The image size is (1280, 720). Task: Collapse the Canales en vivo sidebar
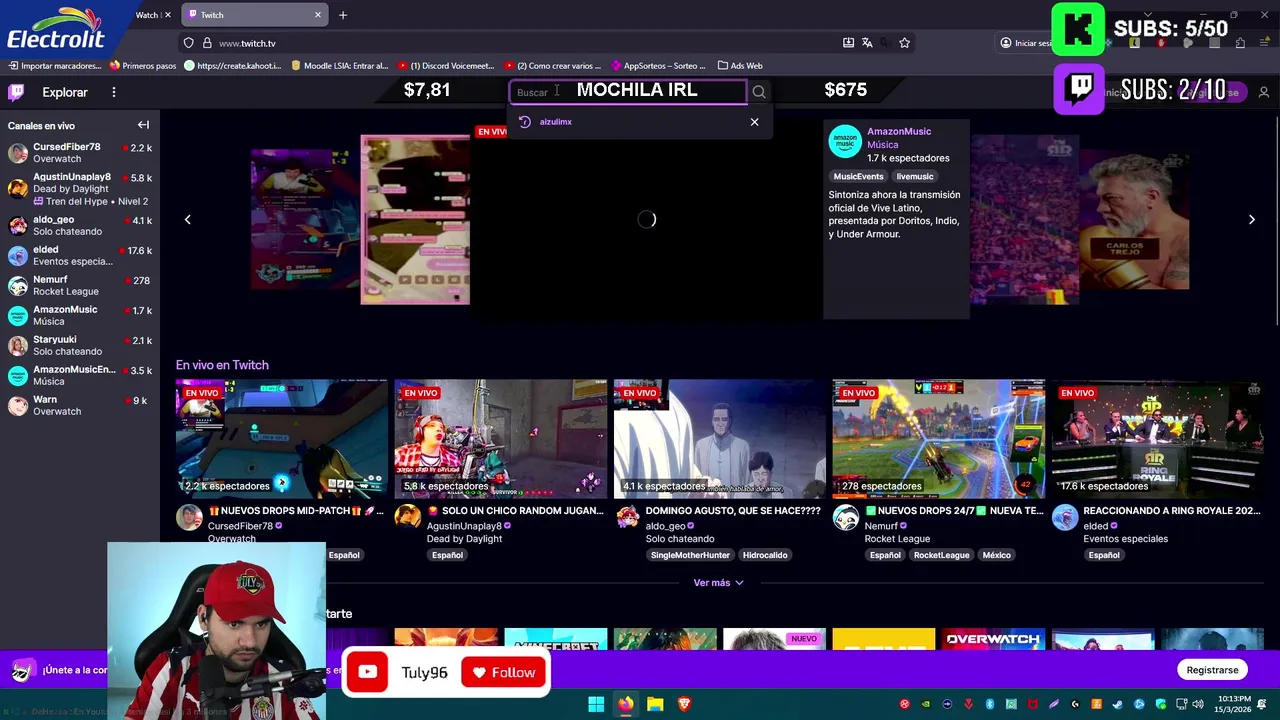pyautogui.click(x=143, y=125)
